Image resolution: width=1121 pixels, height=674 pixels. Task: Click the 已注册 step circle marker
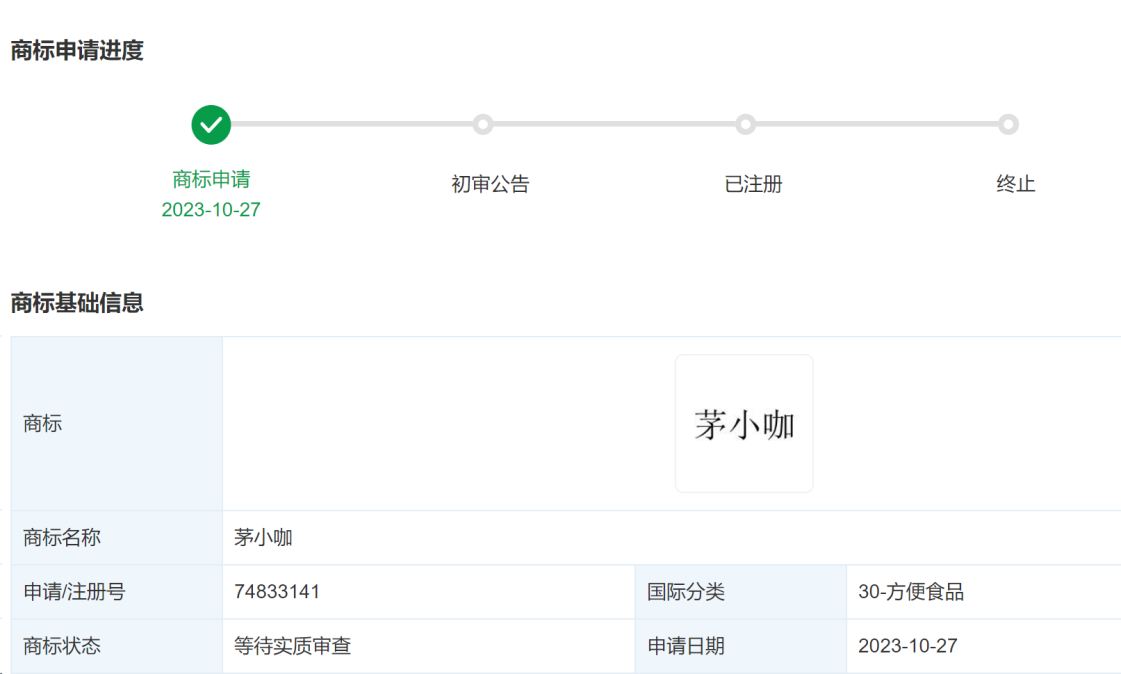pyautogui.click(x=745, y=124)
